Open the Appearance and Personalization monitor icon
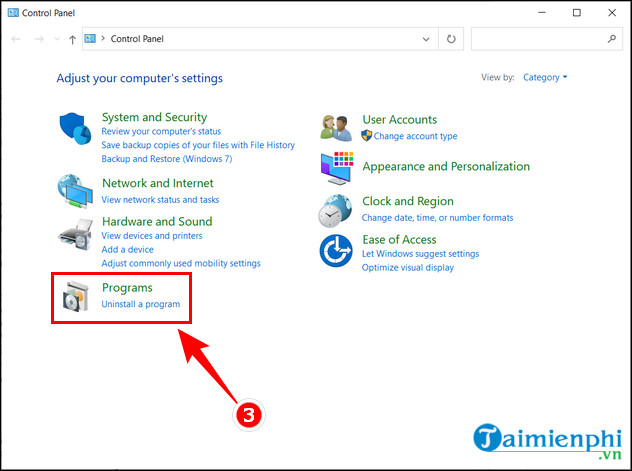Image resolution: width=632 pixels, height=471 pixels. (x=337, y=168)
